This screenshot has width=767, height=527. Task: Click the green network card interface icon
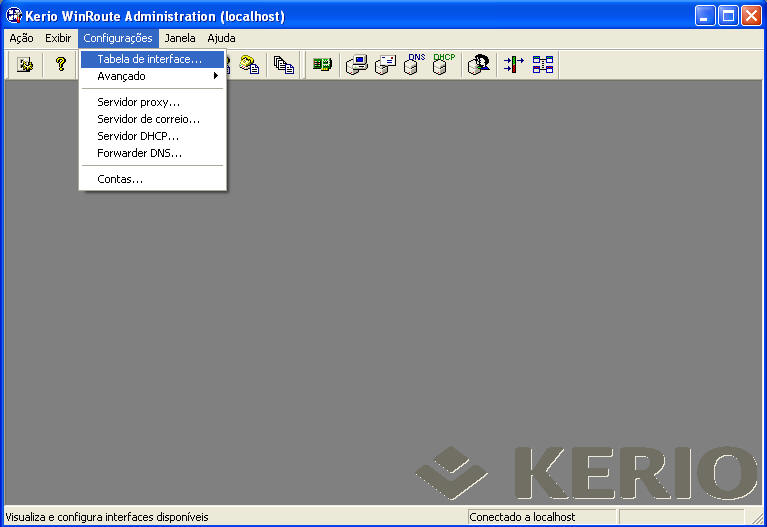click(321, 65)
